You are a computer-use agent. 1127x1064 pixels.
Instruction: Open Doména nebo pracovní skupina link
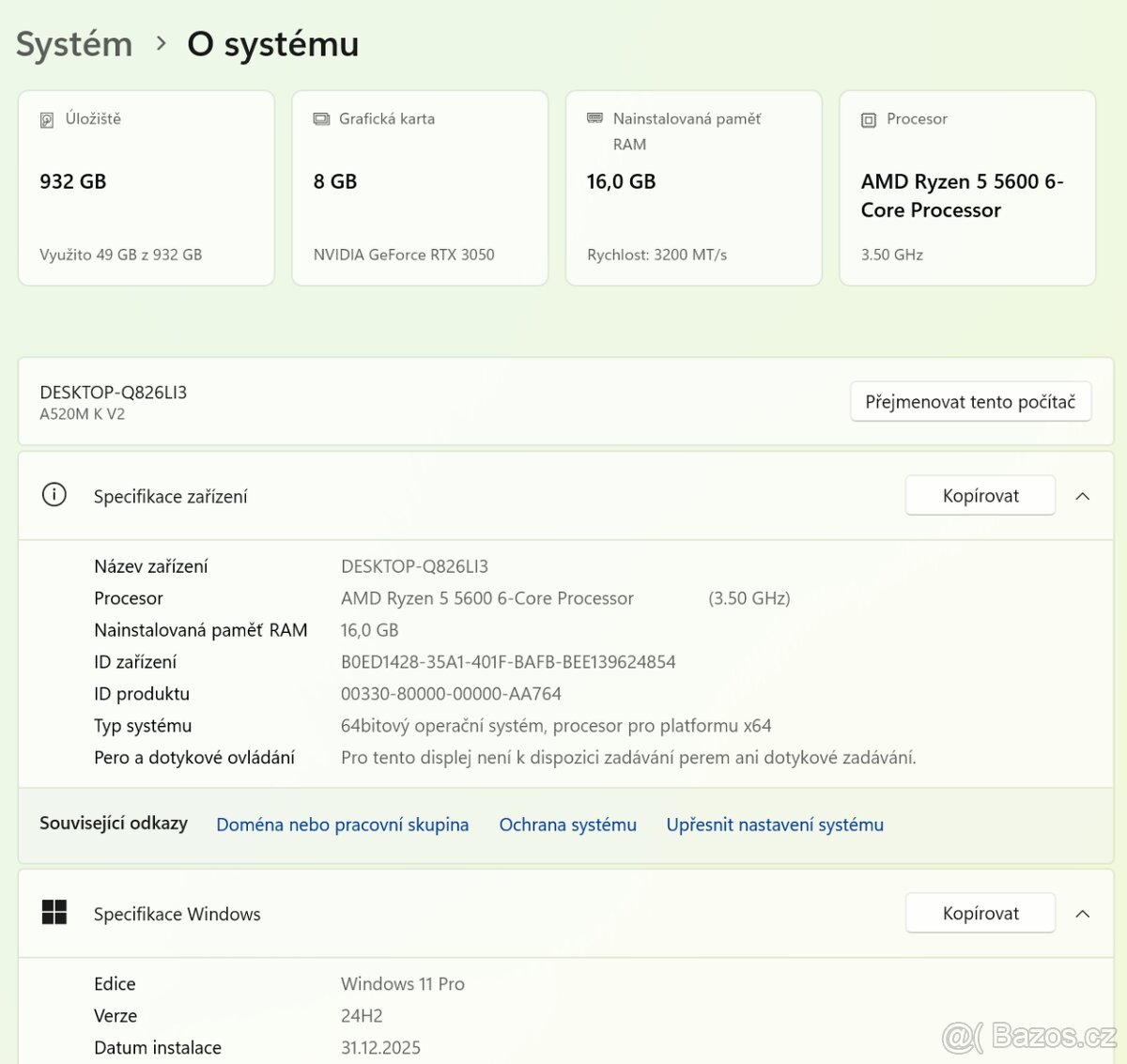coord(342,825)
